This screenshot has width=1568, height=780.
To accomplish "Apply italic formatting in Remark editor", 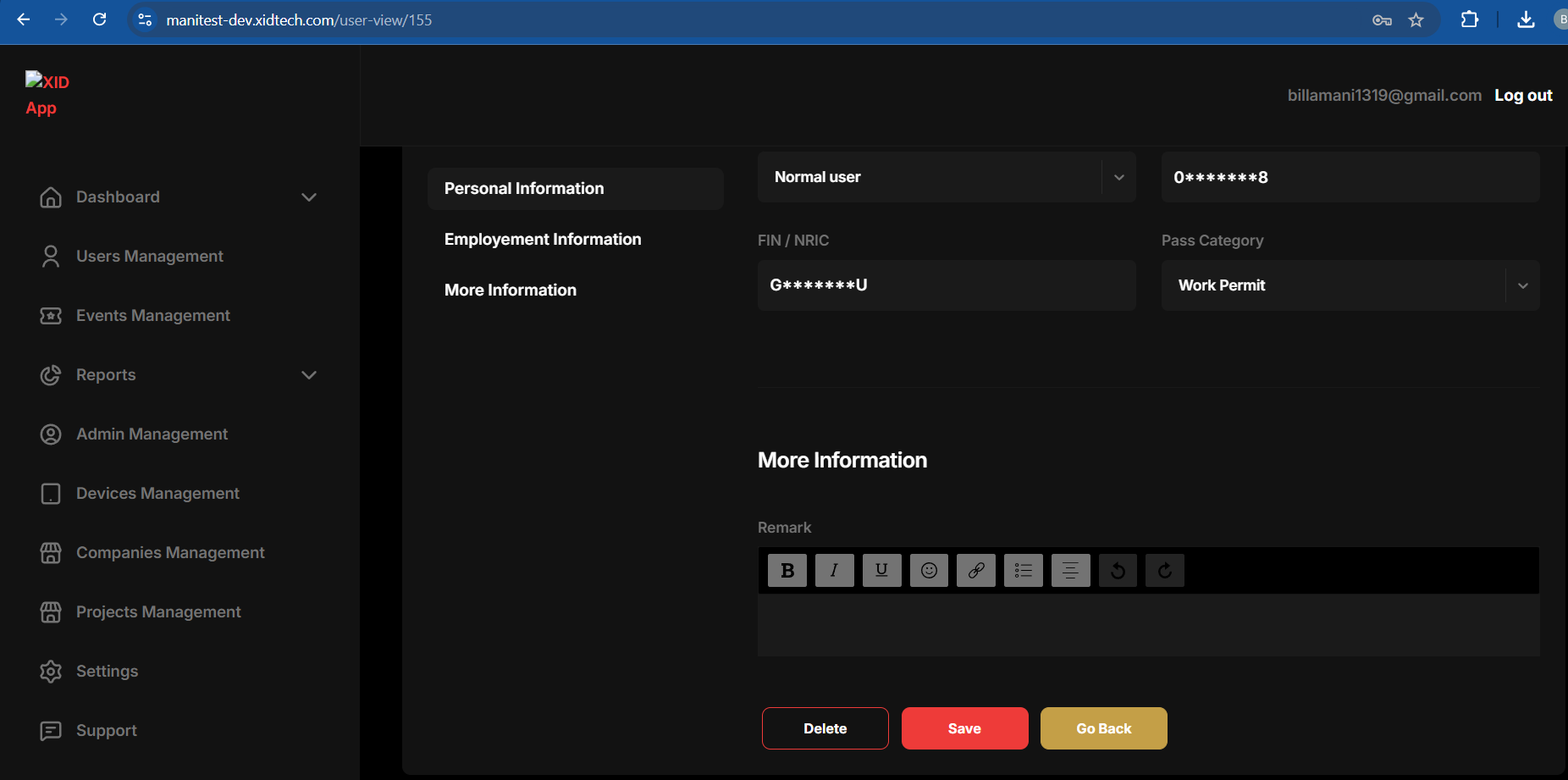I will pyautogui.click(x=834, y=570).
